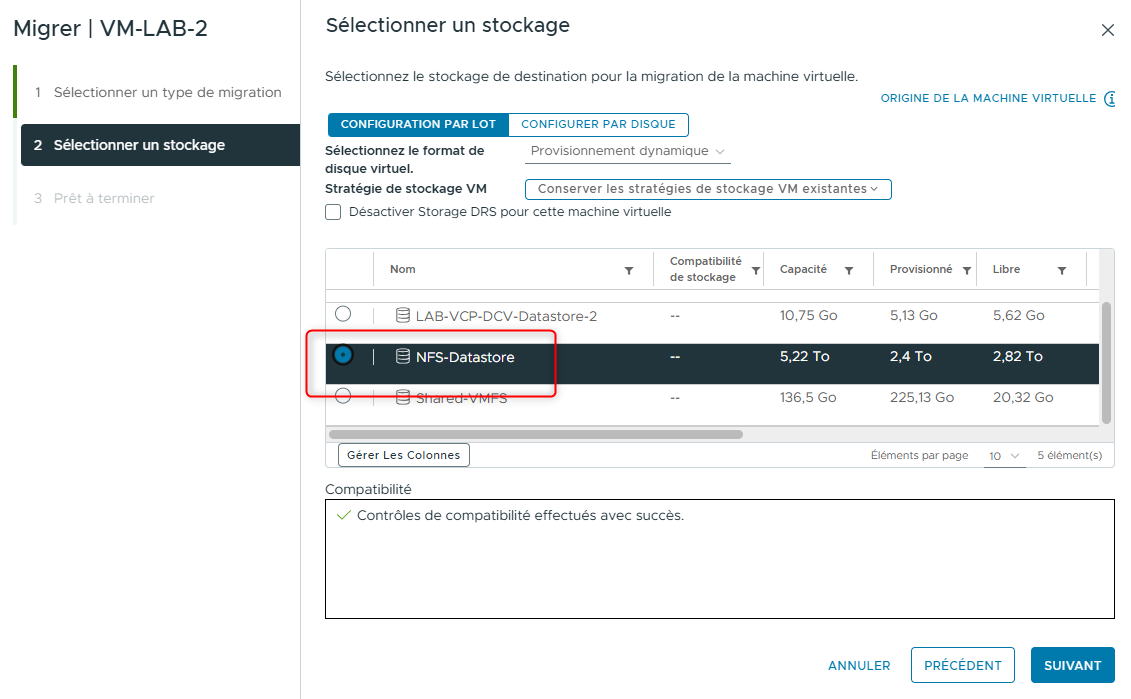Click the filter icon for Provisionné column
Screen dimensions: 1131x699
tap(966, 269)
